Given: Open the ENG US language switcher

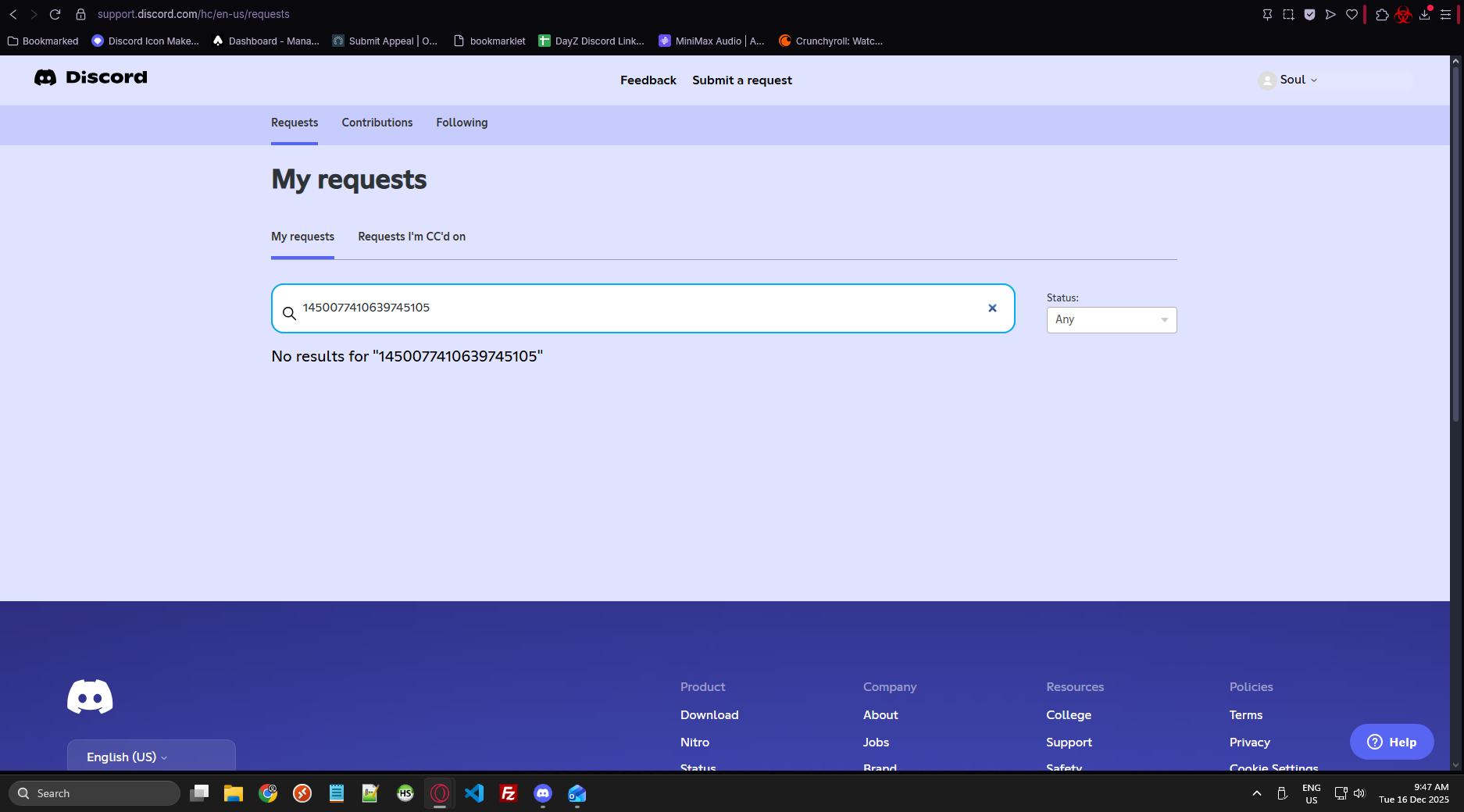Looking at the screenshot, I should tap(1312, 794).
